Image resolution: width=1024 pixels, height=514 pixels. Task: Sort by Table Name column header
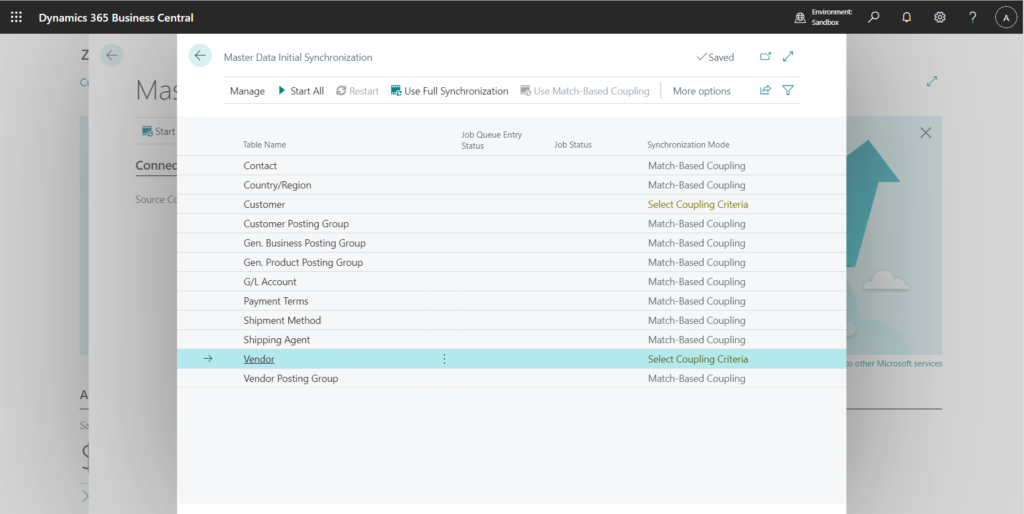coord(264,144)
